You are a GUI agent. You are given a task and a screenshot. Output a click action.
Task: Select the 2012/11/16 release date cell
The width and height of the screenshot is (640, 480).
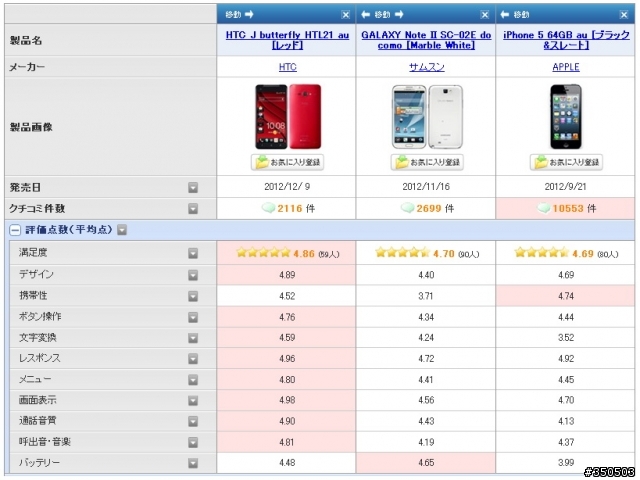click(x=426, y=187)
